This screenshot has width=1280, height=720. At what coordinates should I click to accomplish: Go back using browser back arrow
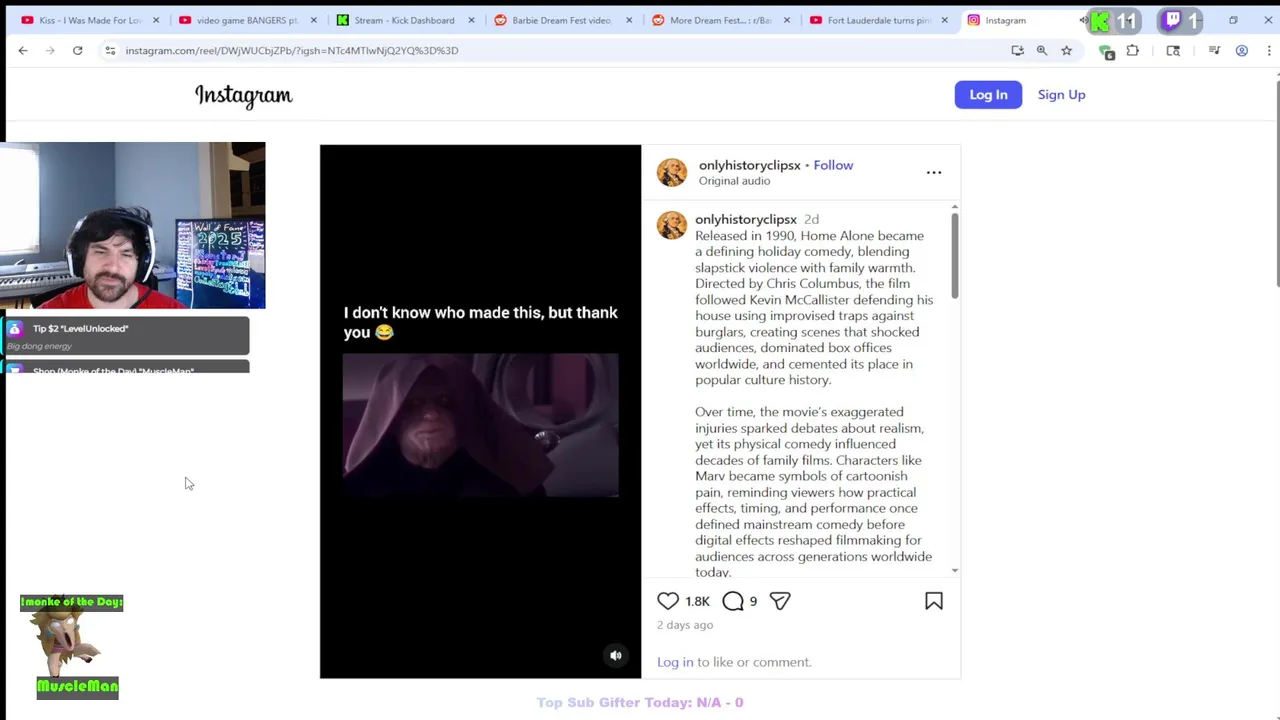[23, 50]
